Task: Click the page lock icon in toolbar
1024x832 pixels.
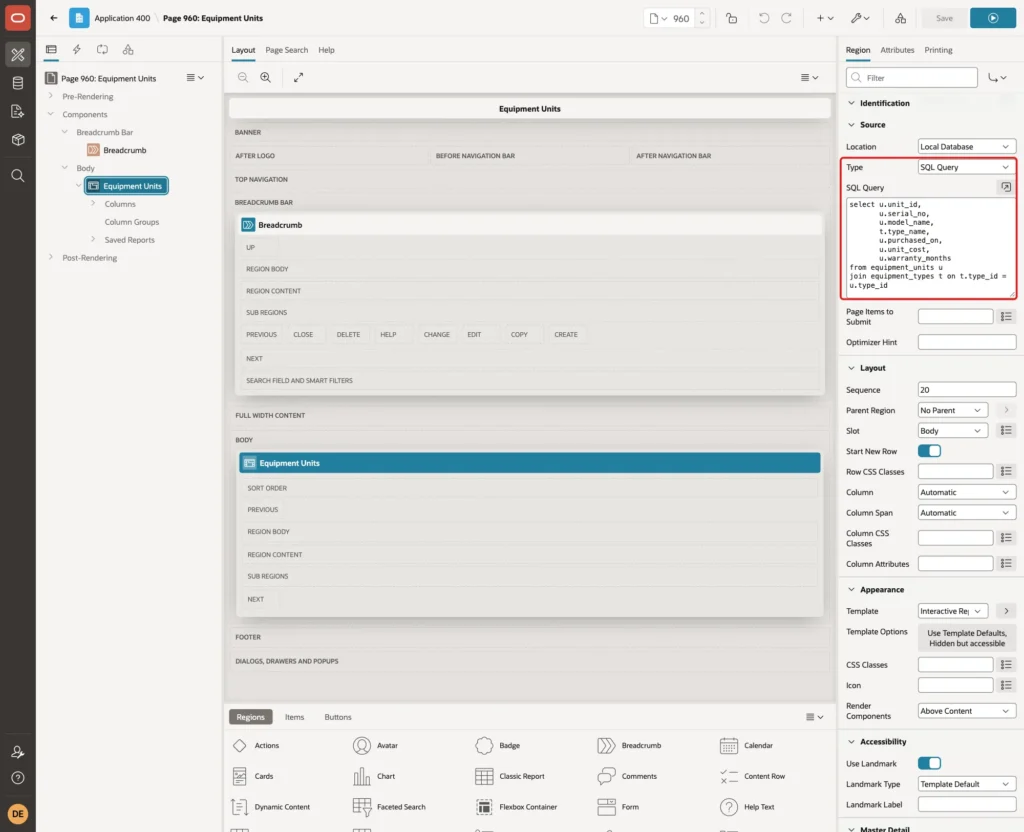Action: 731,18
